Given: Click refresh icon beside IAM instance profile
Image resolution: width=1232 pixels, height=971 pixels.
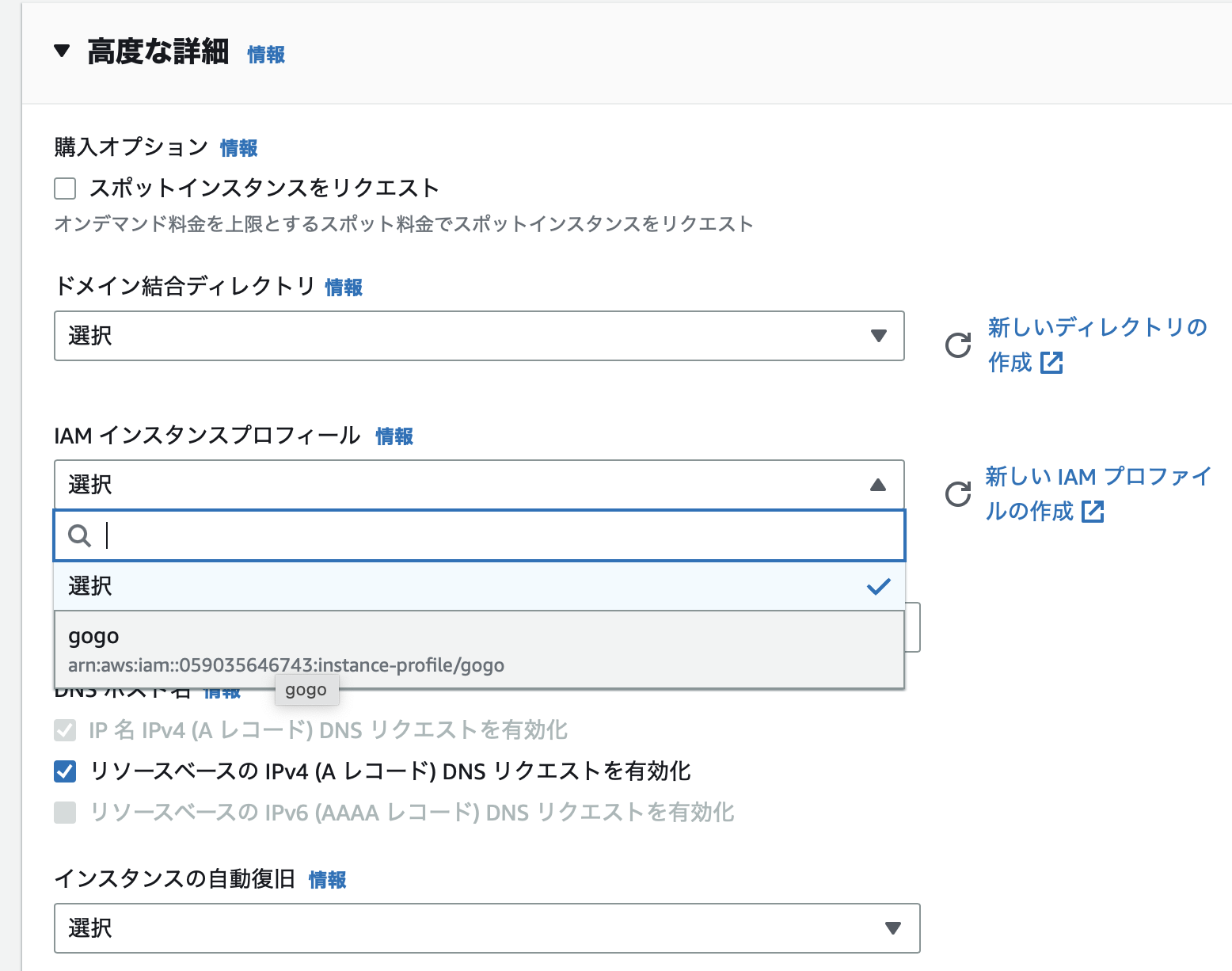Looking at the screenshot, I should pos(958,494).
